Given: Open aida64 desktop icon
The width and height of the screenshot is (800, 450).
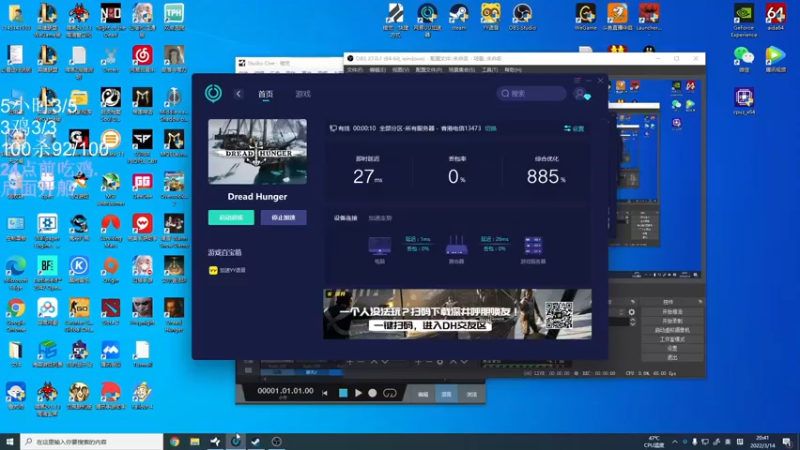Looking at the screenshot, I should (x=775, y=17).
